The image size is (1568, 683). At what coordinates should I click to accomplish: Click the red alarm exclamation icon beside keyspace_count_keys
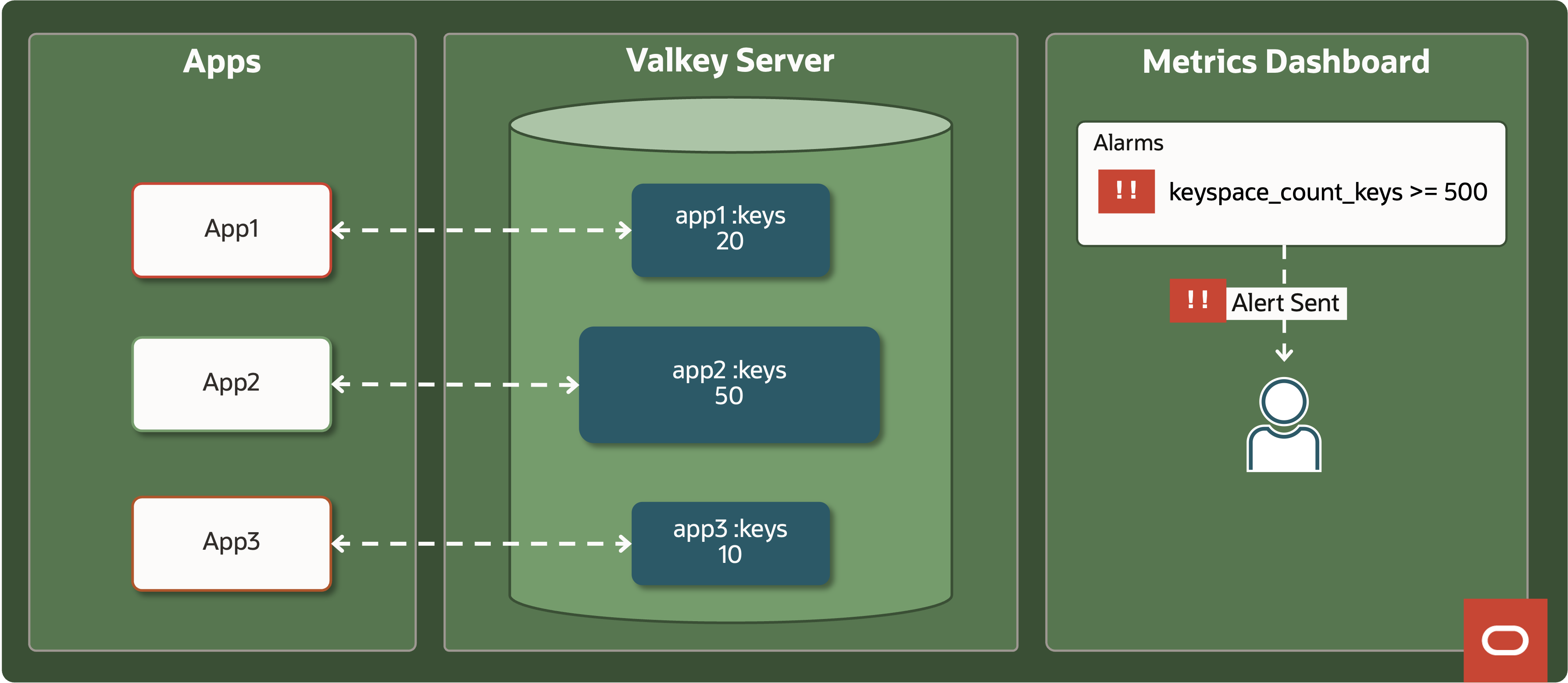coord(1126,192)
